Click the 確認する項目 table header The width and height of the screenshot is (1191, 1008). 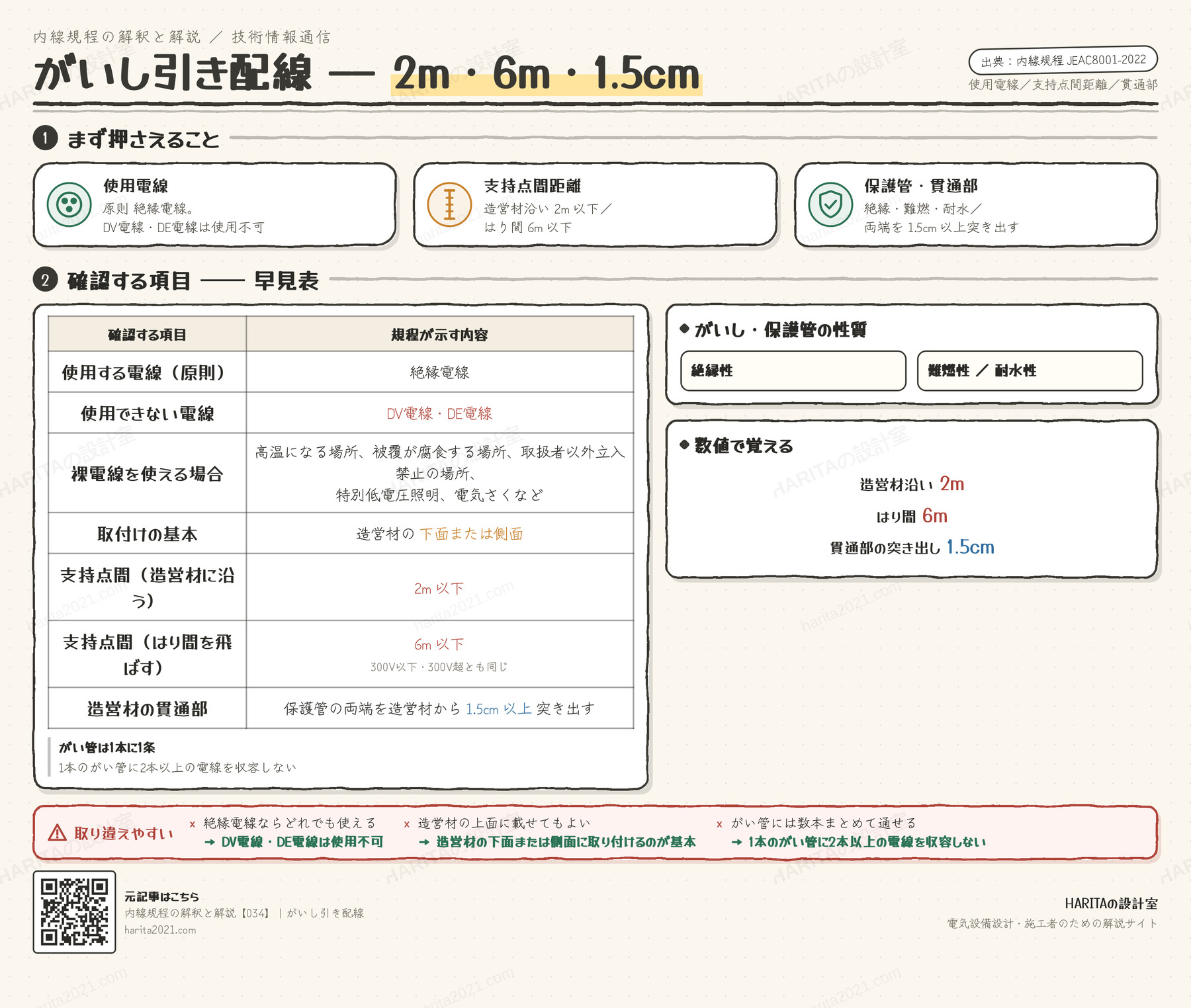point(147,335)
